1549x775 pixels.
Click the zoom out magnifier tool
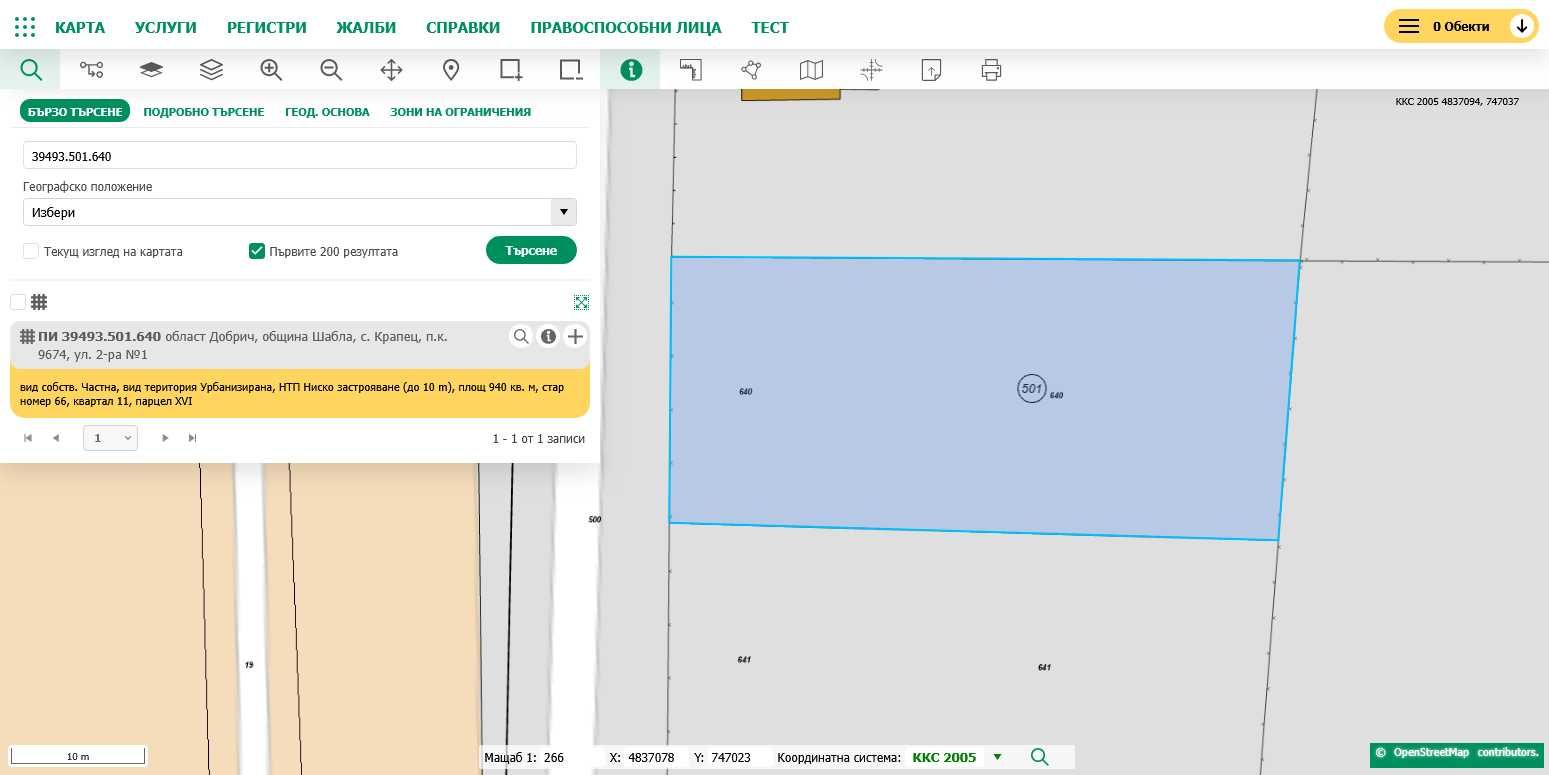tap(331, 70)
